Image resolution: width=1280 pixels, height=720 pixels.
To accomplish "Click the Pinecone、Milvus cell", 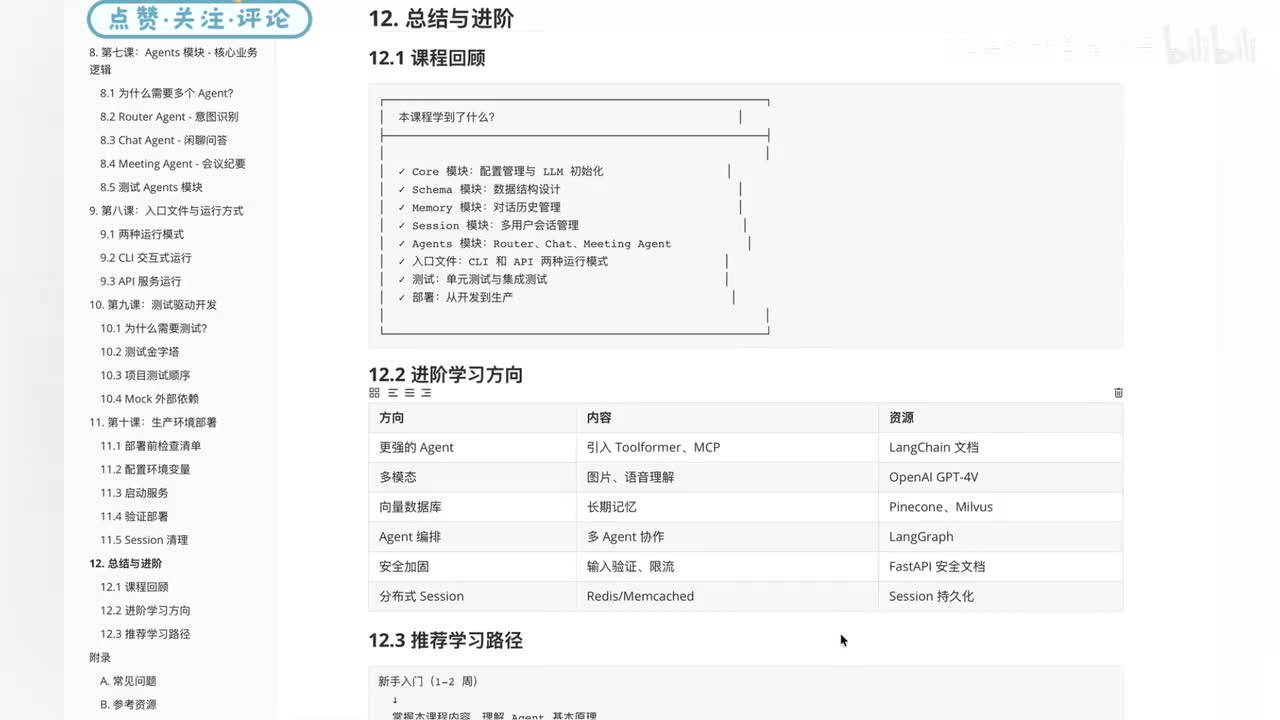I will [1000, 507].
